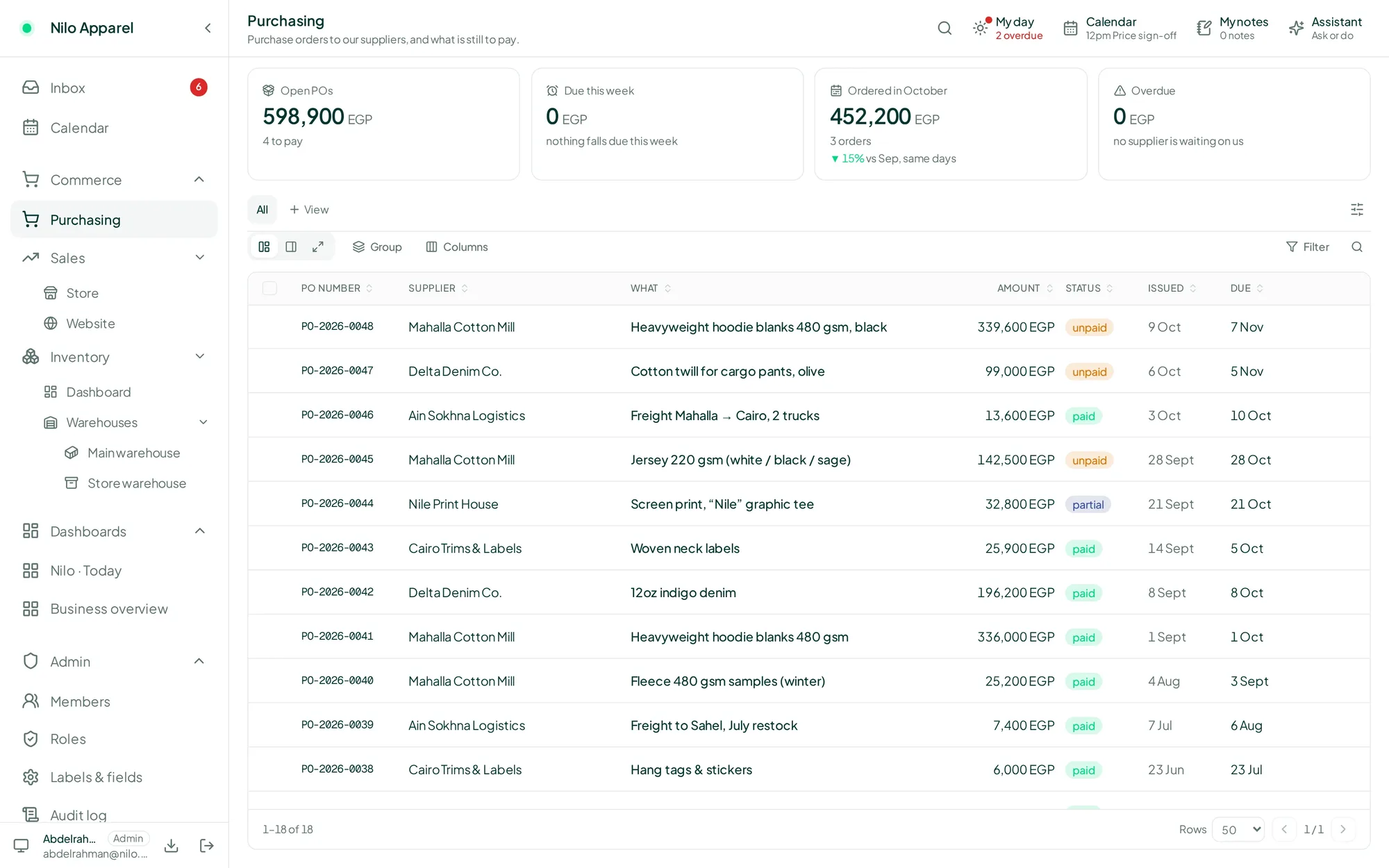Log out using the exit icon
The image size is (1389, 868).
206,845
